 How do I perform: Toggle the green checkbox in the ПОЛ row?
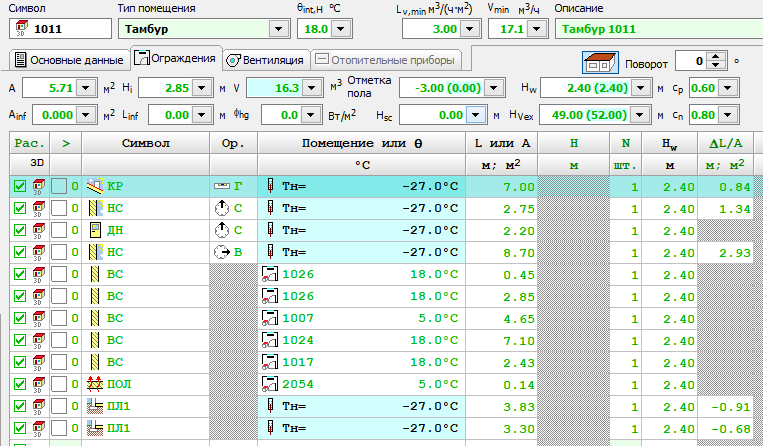20,384
